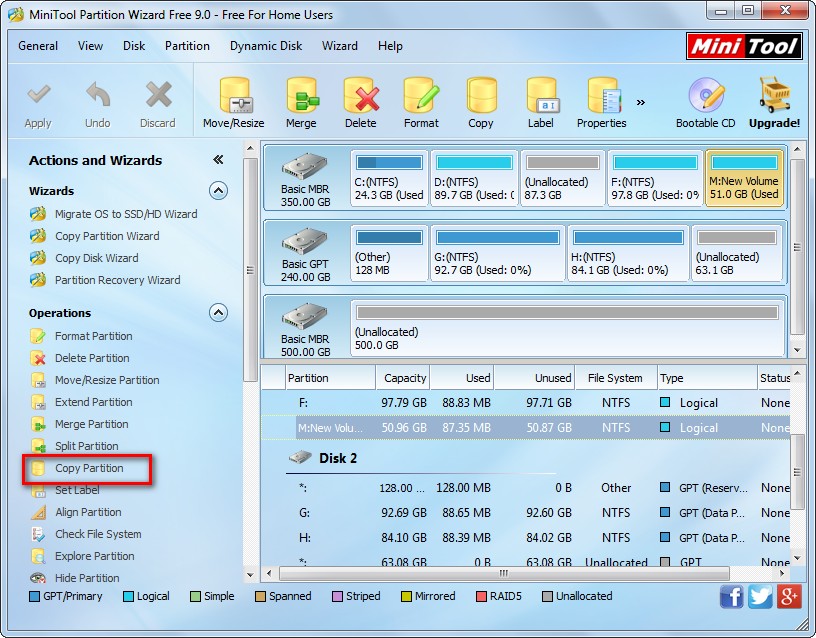816x638 pixels.
Task: Select the H: row in partition list
Action: point(526,538)
